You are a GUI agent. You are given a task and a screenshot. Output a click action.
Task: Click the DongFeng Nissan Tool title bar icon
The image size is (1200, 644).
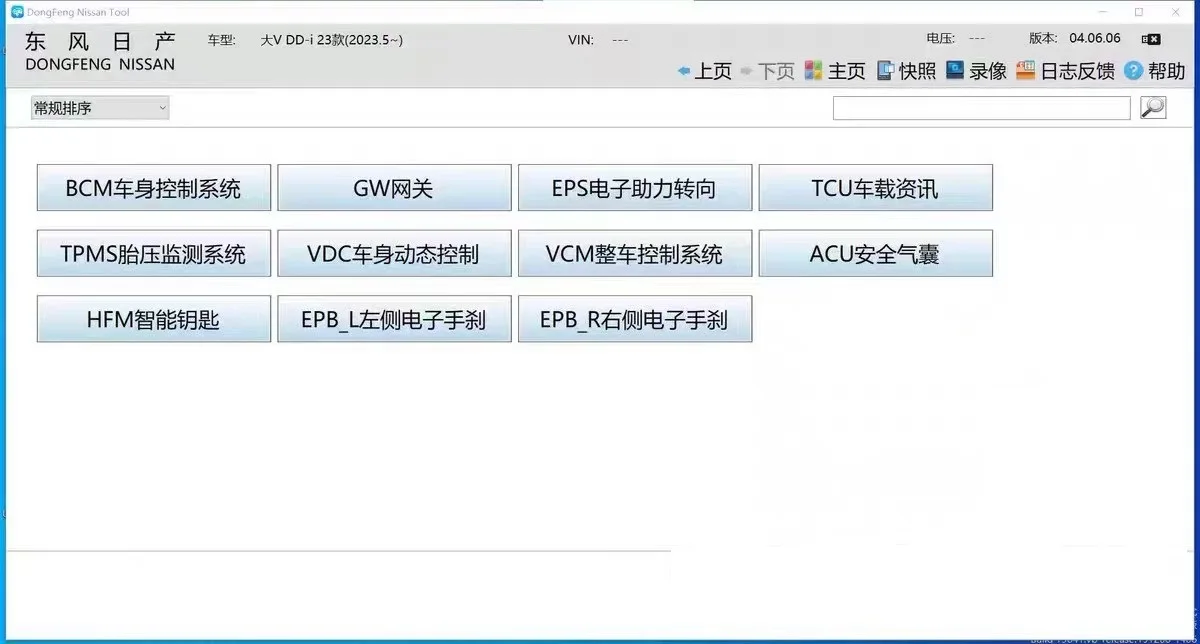tap(15, 12)
